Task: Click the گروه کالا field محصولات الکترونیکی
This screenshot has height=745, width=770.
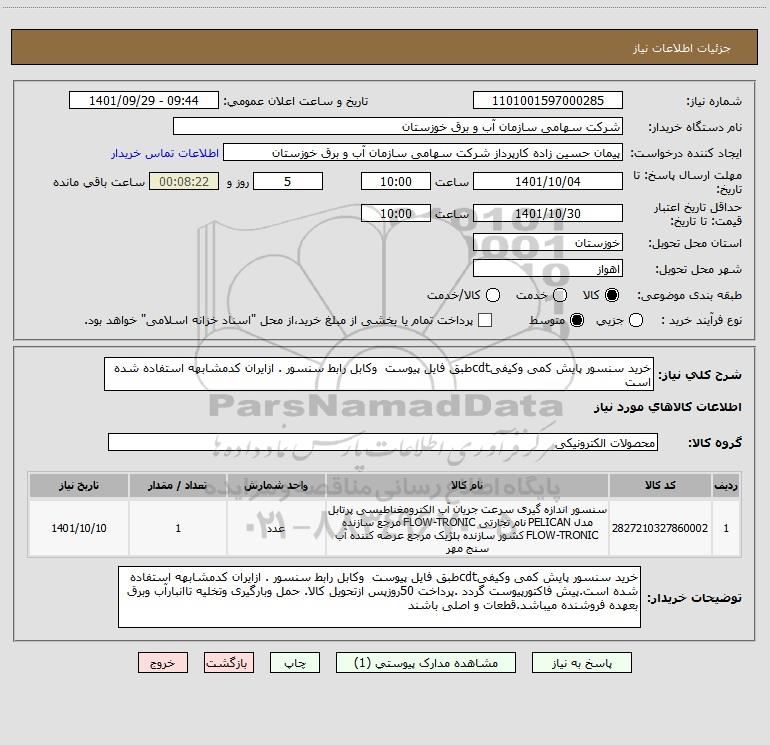Action: pos(383,442)
